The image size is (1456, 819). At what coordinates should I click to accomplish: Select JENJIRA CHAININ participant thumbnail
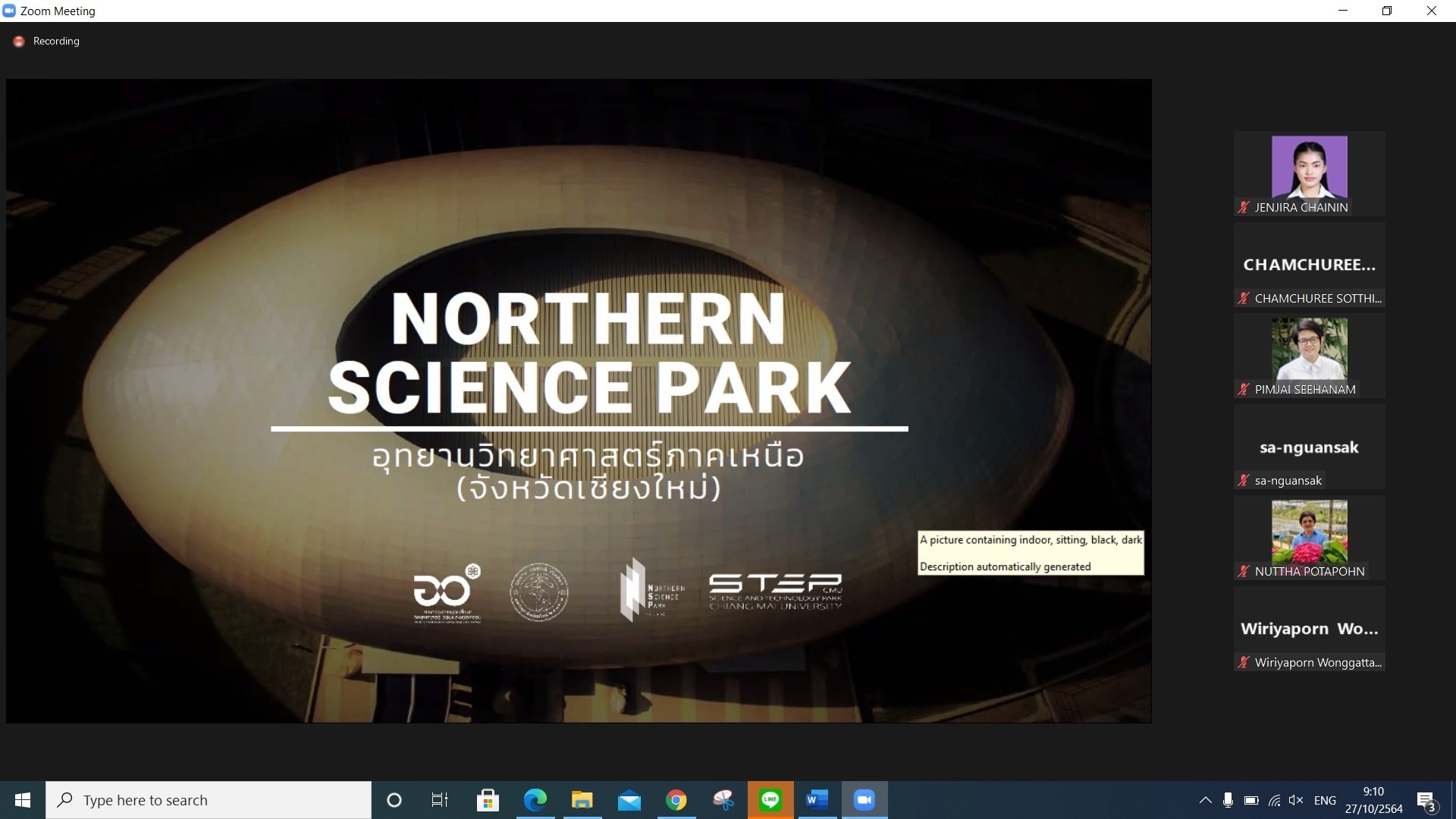pyautogui.click(x=1310, y=174)
